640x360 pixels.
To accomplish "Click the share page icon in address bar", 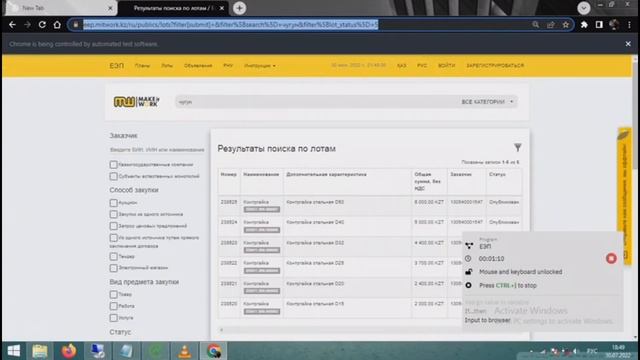I will coord(551,25).
